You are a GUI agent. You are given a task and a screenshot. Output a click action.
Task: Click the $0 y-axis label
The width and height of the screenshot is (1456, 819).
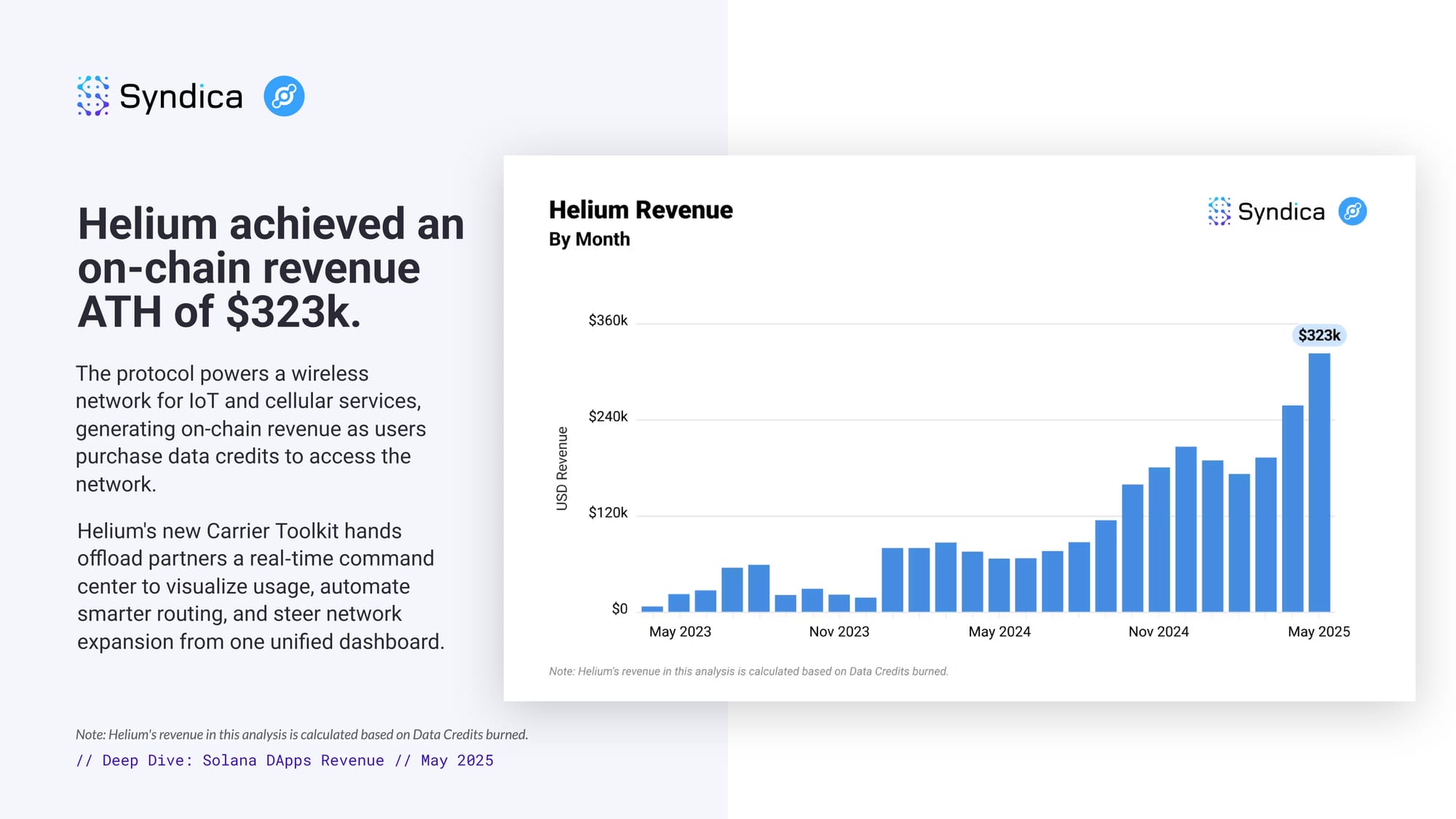coord(620,609)
